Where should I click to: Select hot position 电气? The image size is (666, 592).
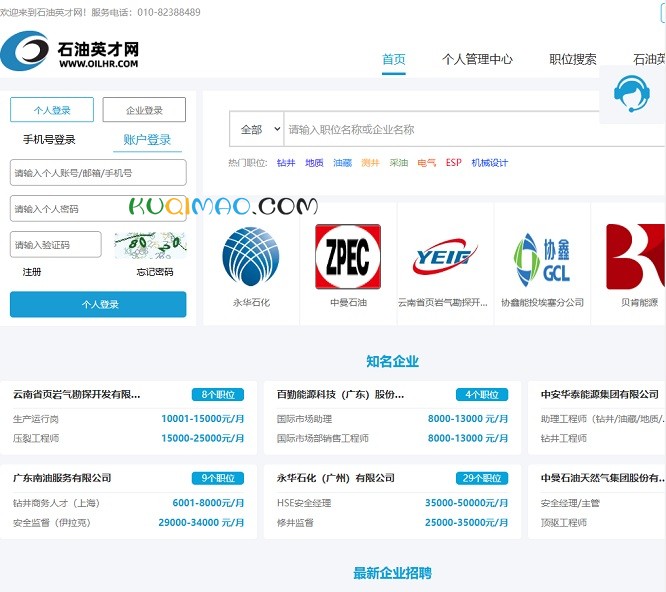426,163
